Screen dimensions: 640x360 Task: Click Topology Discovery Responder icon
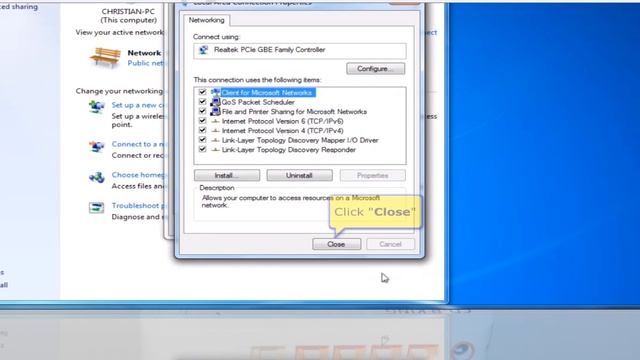point(215,150)
